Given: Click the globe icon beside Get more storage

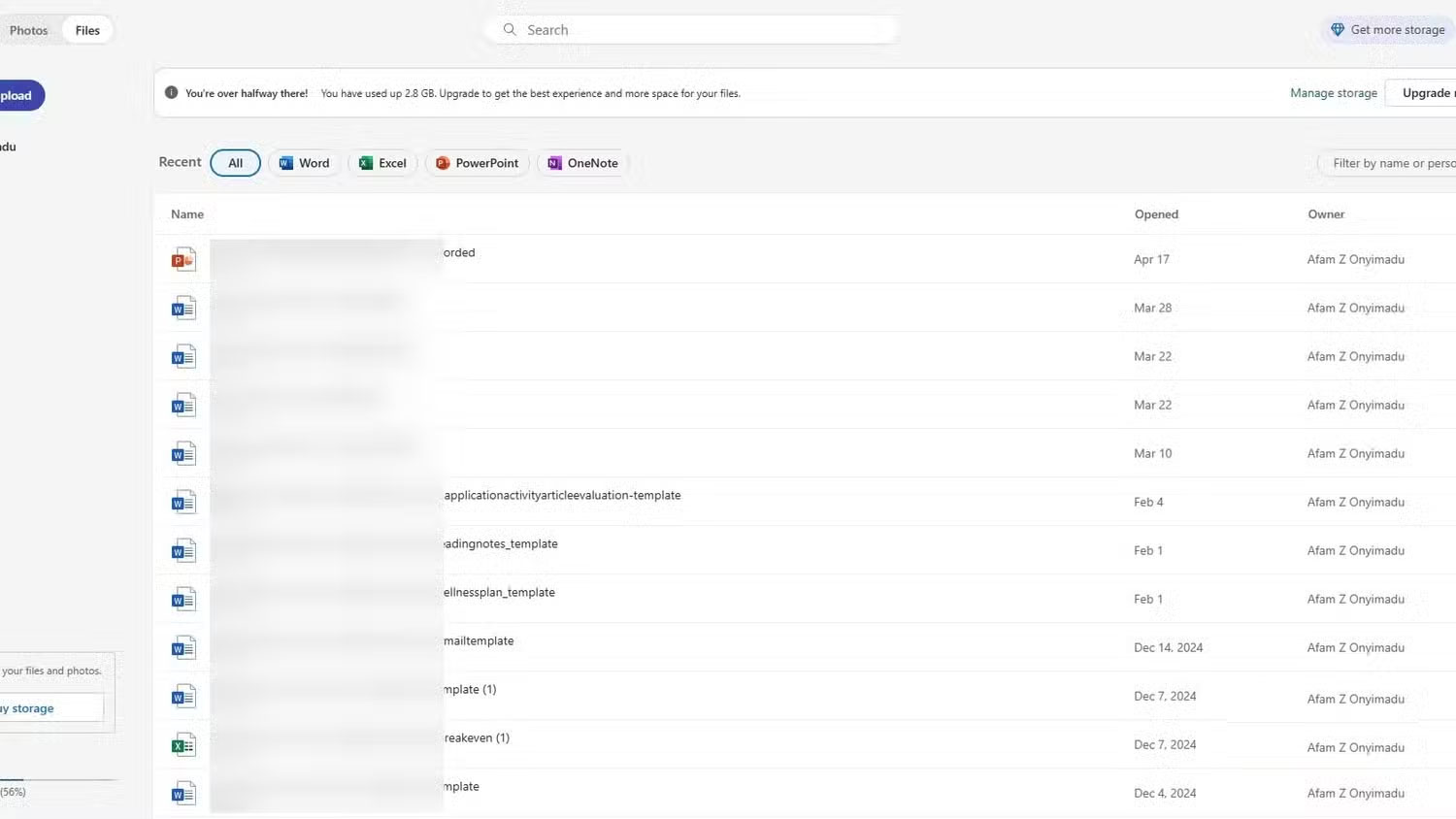Looking at the screenshot, I should pyautogui.click(x=1338, y=30).
